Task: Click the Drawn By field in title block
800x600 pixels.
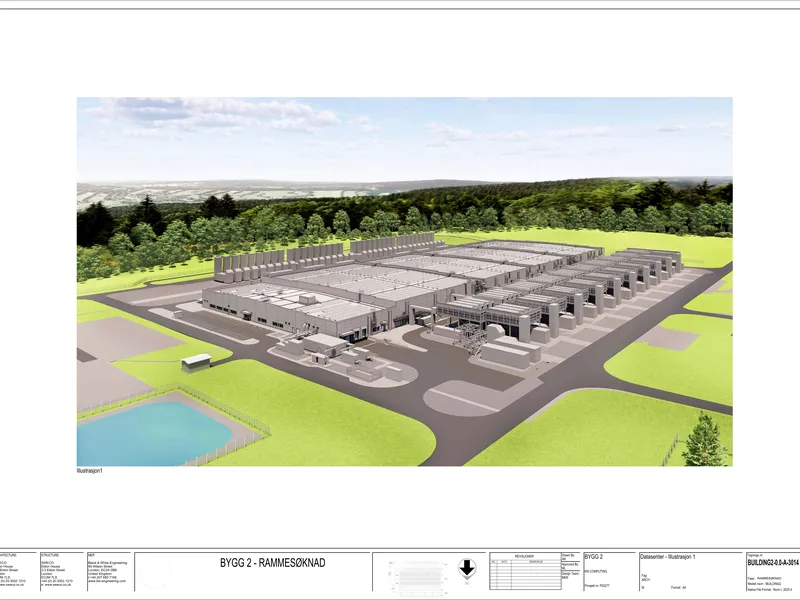Action: click(570, 557)
